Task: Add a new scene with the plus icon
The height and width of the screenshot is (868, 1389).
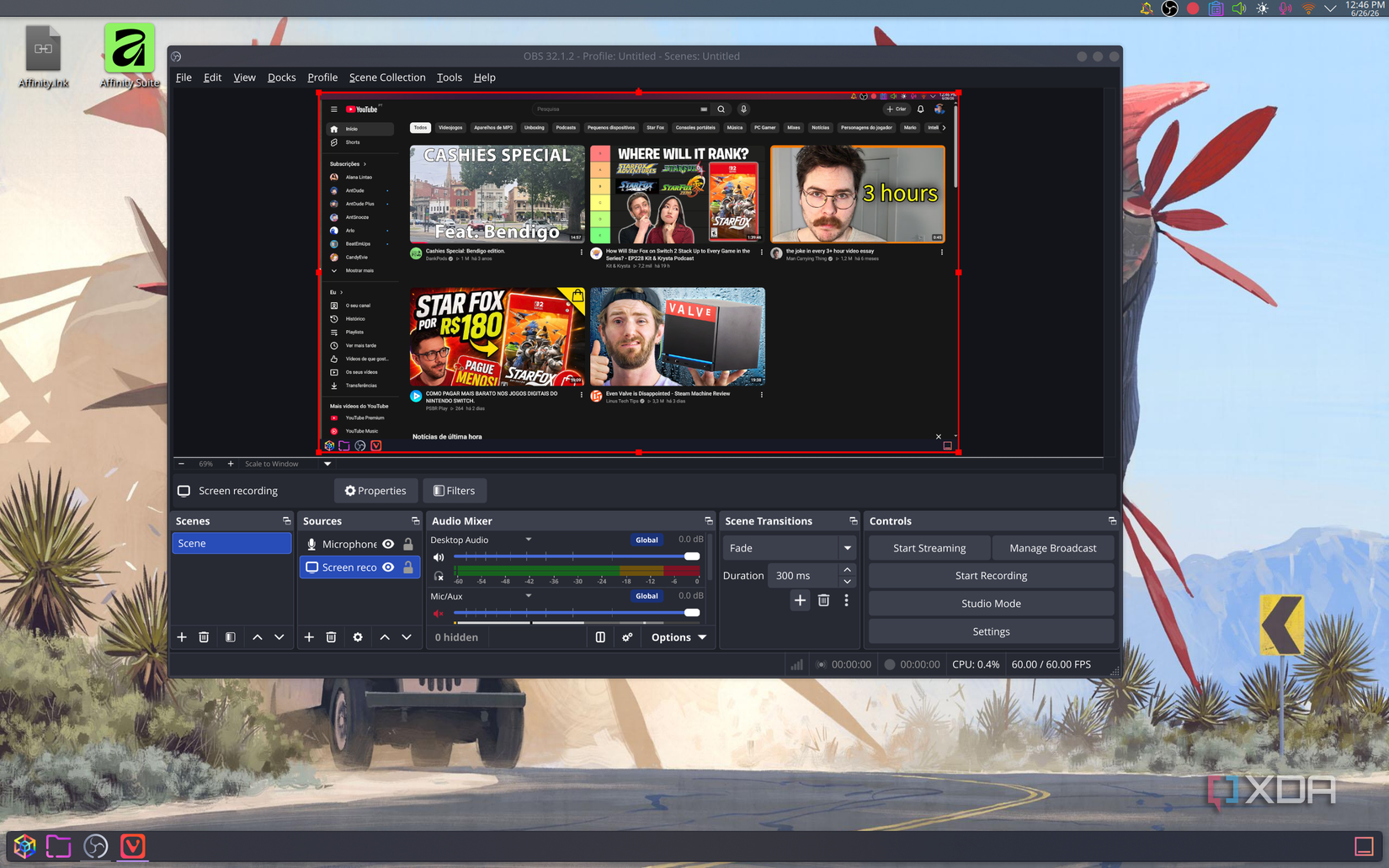Action: coord(182,637)
